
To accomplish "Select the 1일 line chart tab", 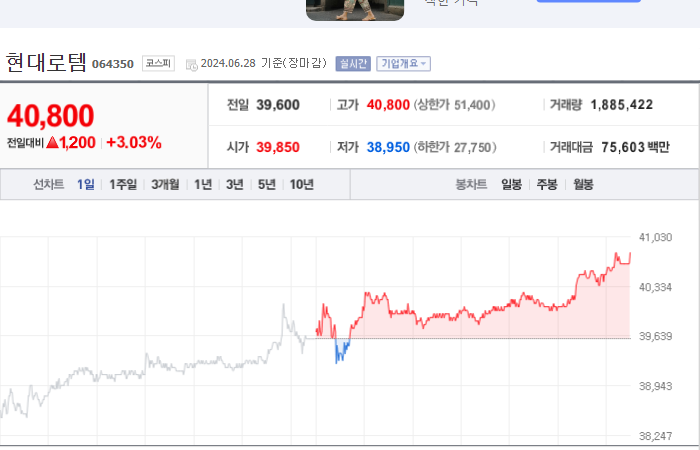I will pos(86,184).
